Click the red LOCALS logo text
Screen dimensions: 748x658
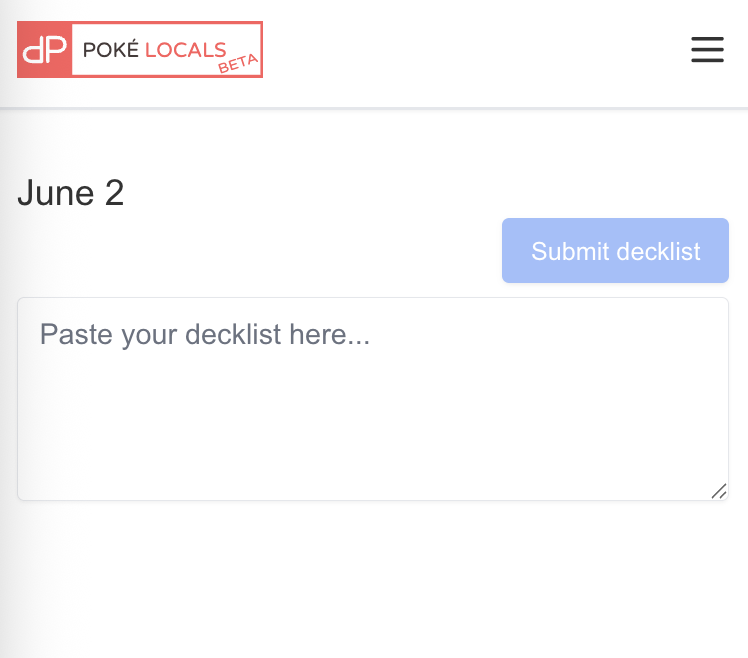click(186, 50)
